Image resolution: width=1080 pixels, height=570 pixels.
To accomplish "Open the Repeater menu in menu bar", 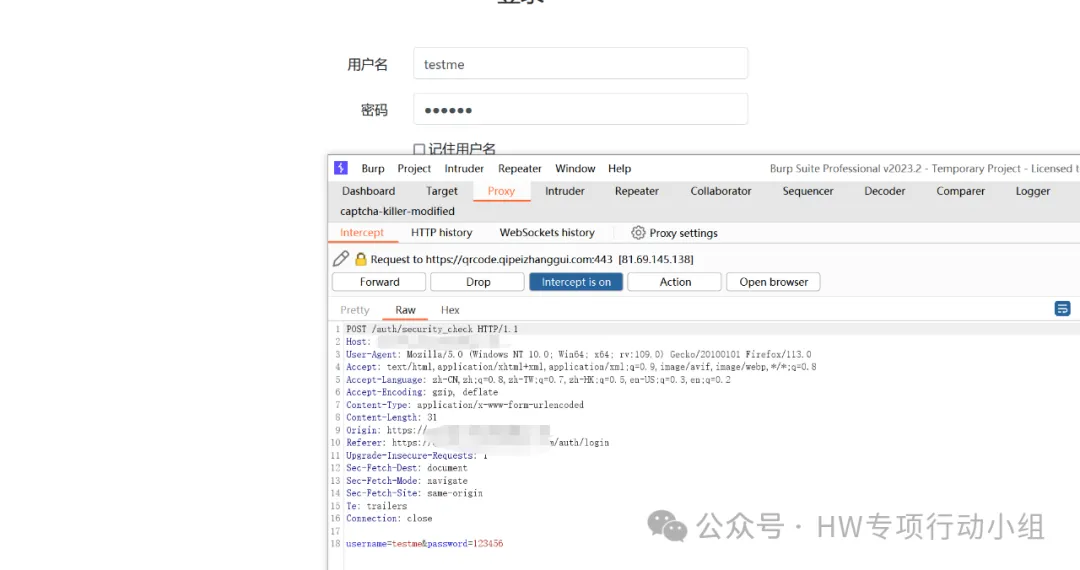I will click(x=519, y=169).
